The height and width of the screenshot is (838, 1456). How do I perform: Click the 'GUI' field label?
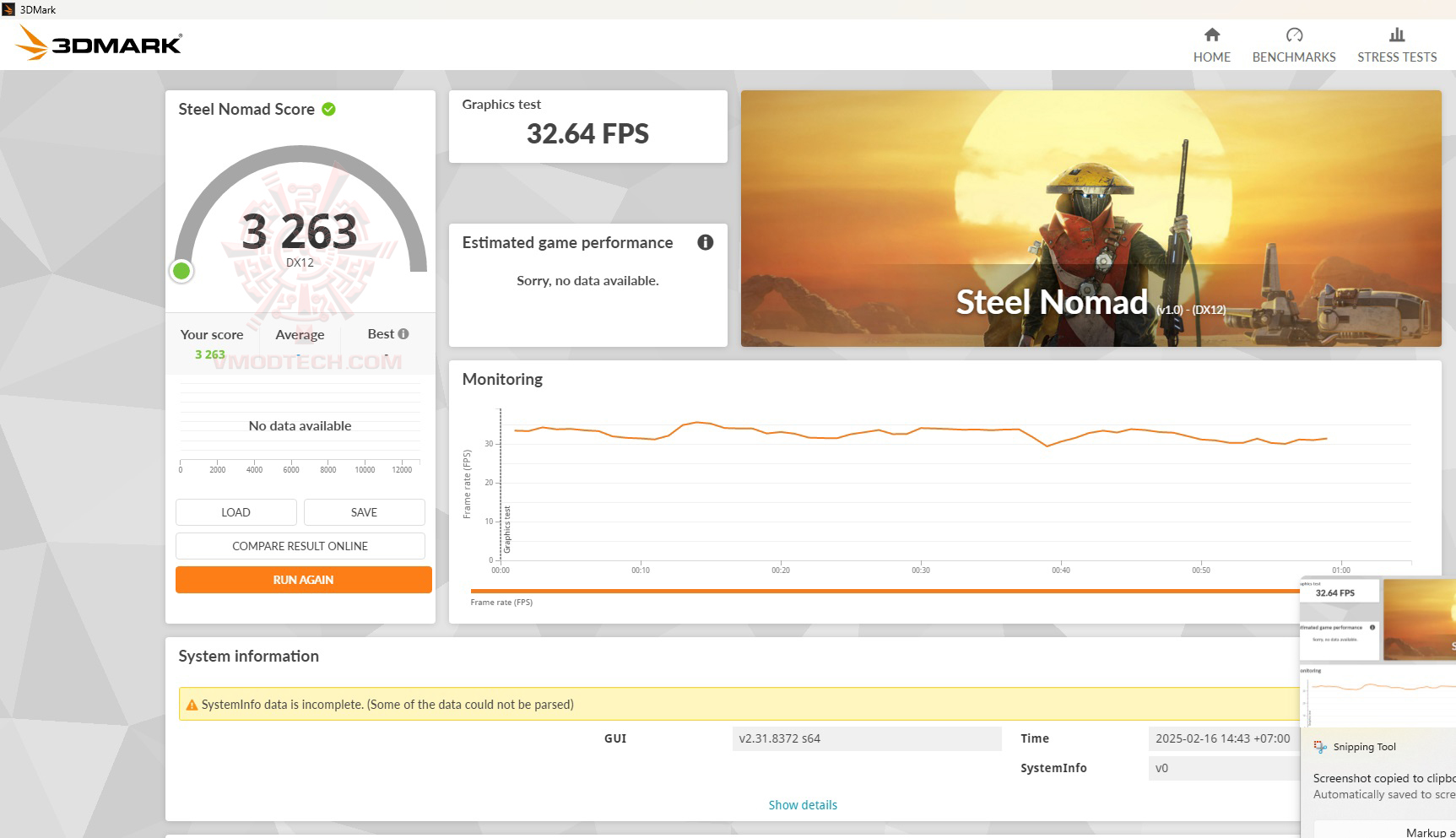click(615, 738)
